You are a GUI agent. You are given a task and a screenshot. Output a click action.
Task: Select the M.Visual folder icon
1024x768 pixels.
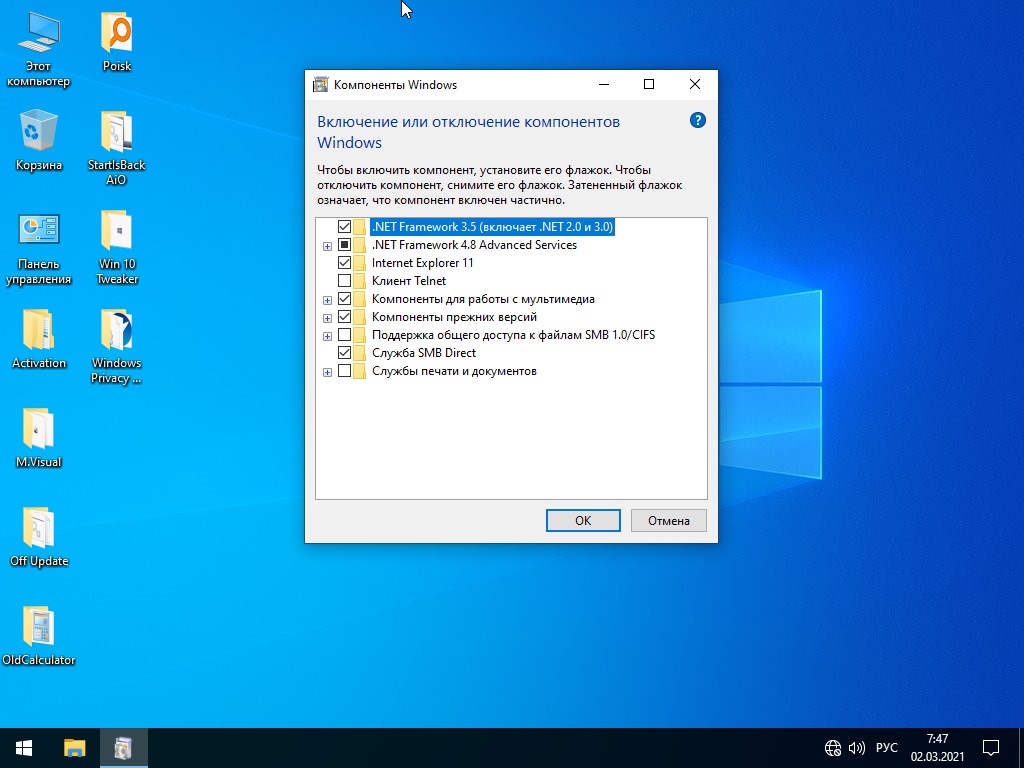(x=39, y=438)
